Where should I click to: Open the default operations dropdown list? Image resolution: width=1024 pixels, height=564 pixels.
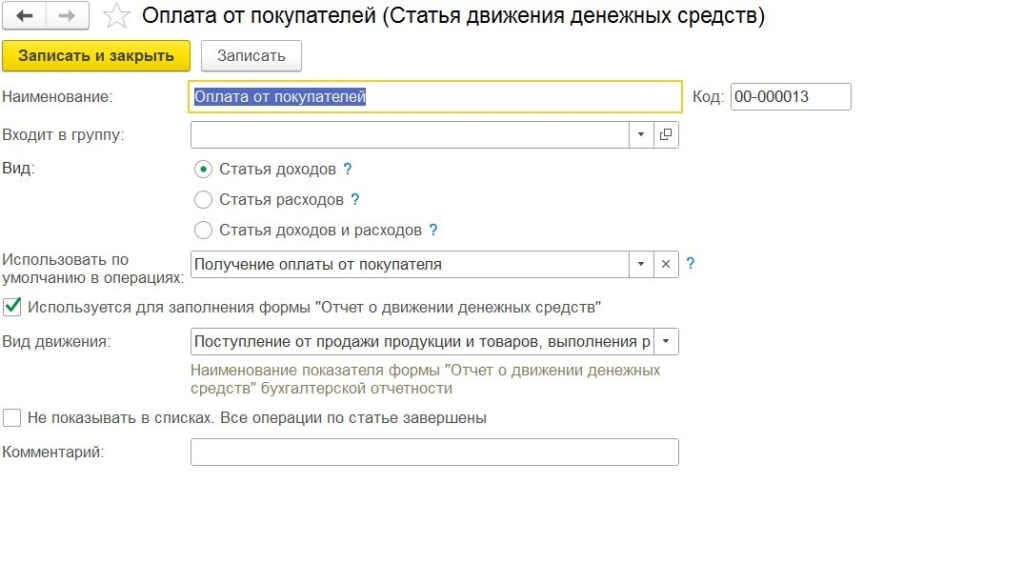[641, 264]
